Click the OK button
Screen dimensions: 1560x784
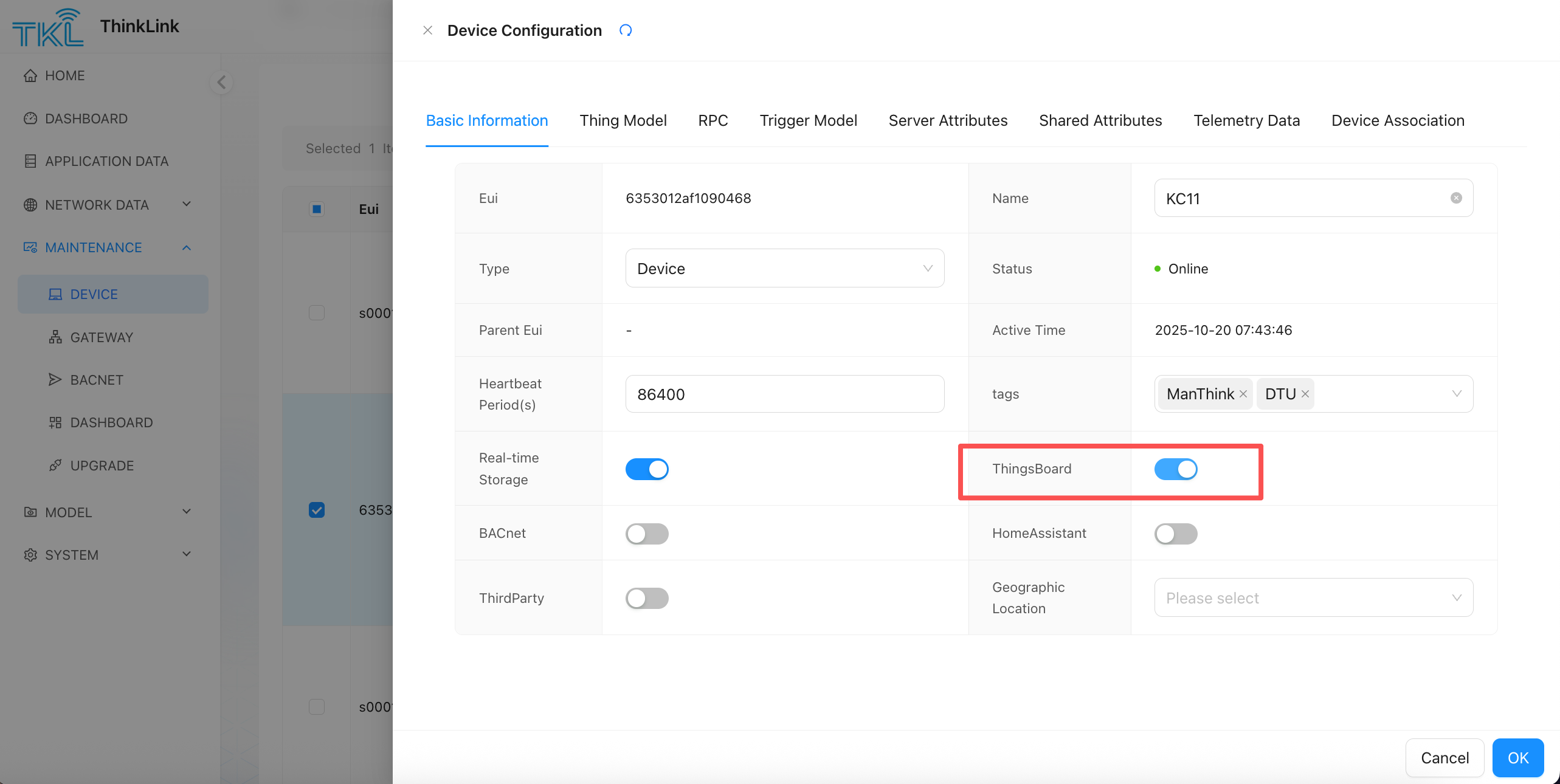(x=1518, y=758)
